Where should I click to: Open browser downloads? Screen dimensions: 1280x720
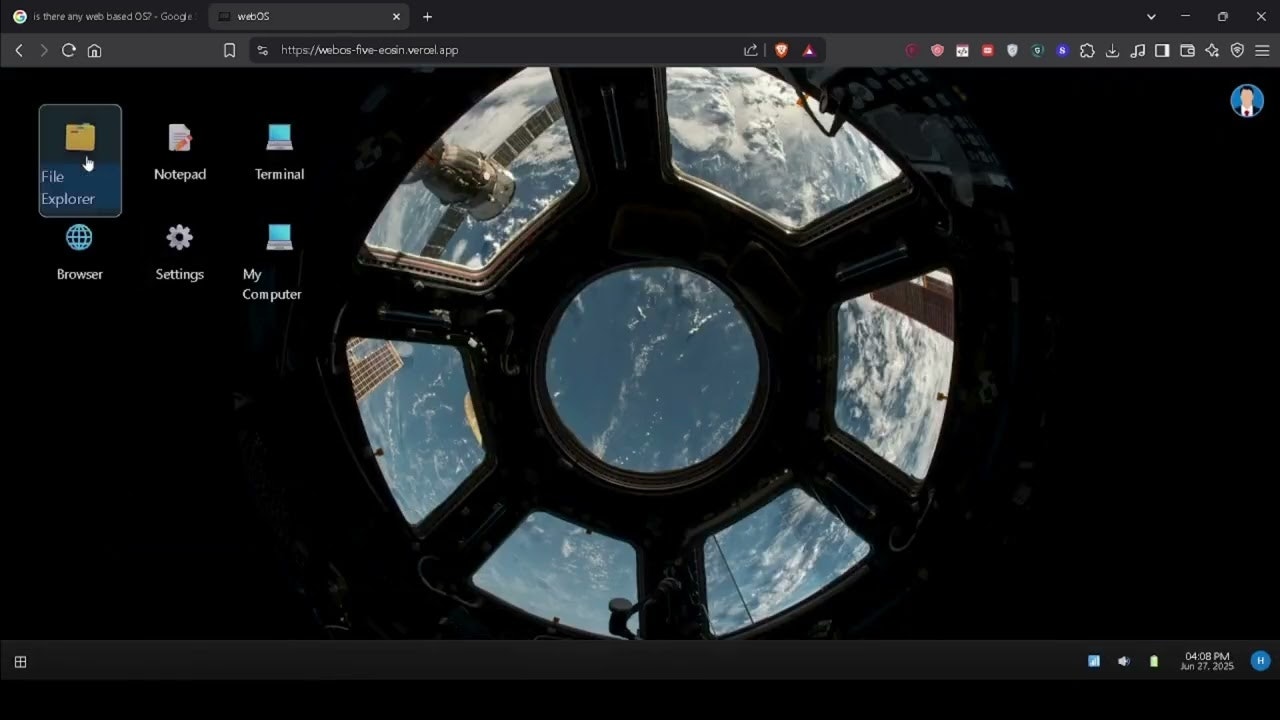[x=1112, y=50]
